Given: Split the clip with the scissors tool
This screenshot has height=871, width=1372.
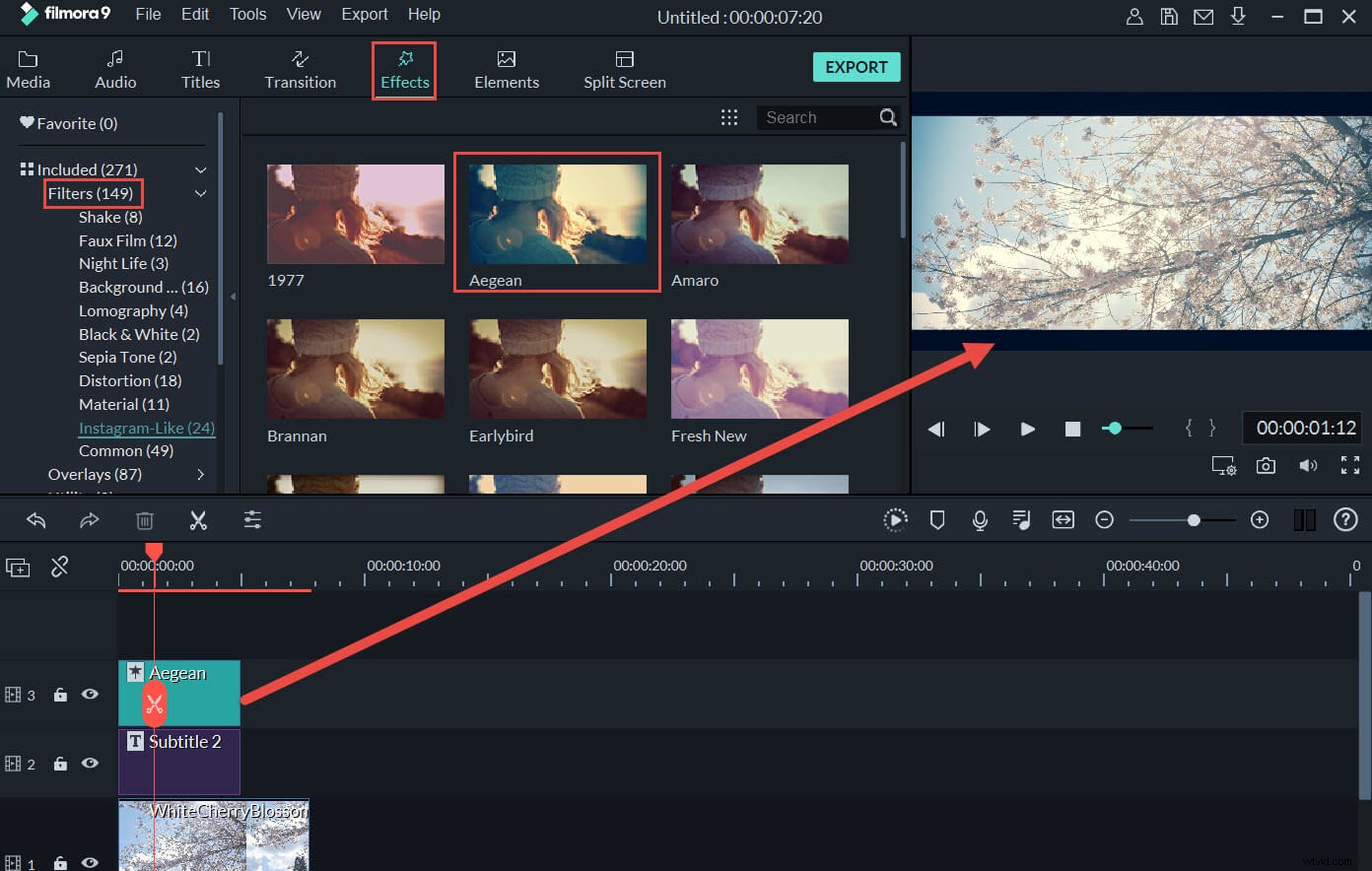Looking at the screenshot, I should tap(198, 520).
